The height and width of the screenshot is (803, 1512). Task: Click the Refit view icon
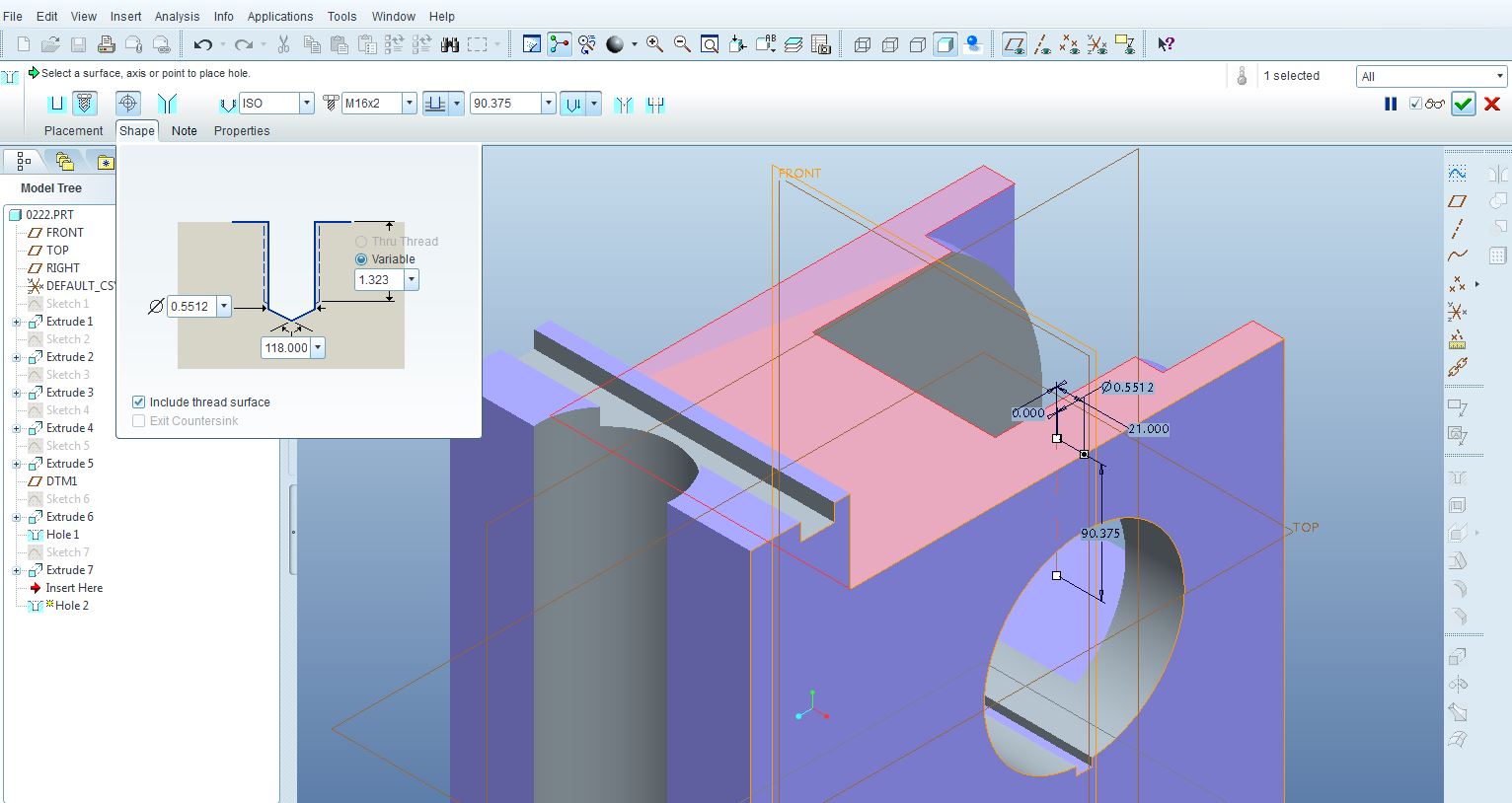pos(710,44)
